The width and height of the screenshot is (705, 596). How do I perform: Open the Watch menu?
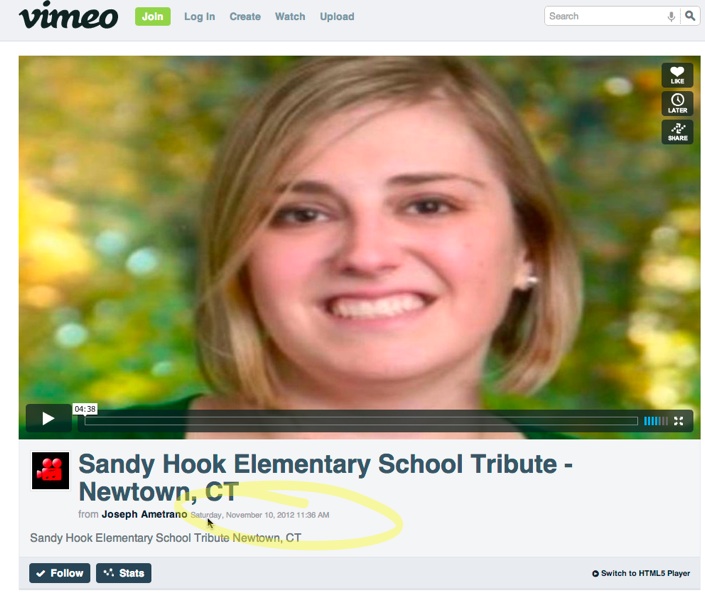click(290, 17)
